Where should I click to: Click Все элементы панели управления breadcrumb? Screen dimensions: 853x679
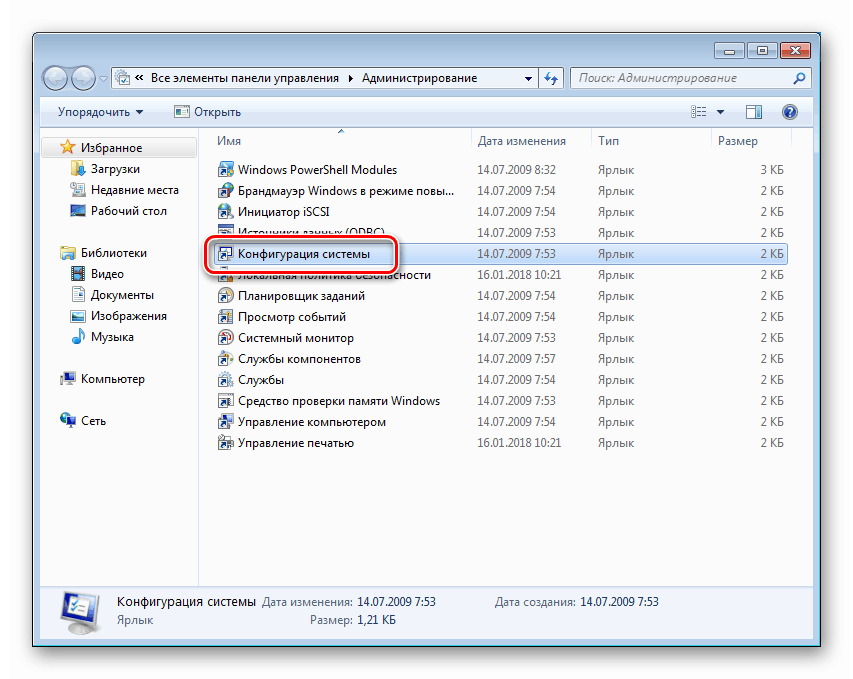tap(245, 78)
